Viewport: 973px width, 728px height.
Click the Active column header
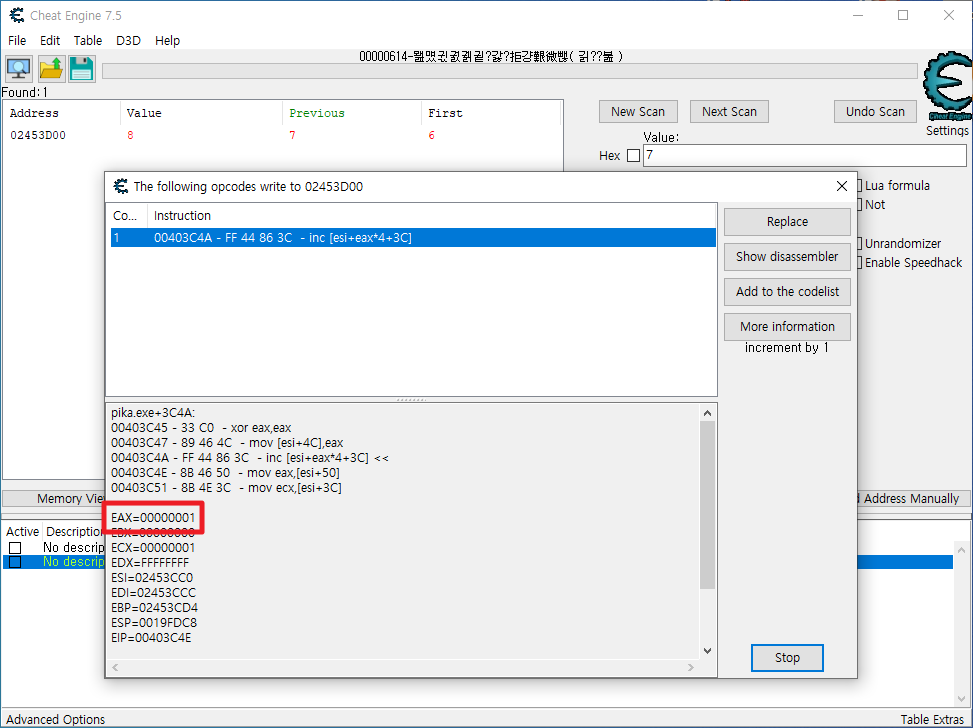22,532
